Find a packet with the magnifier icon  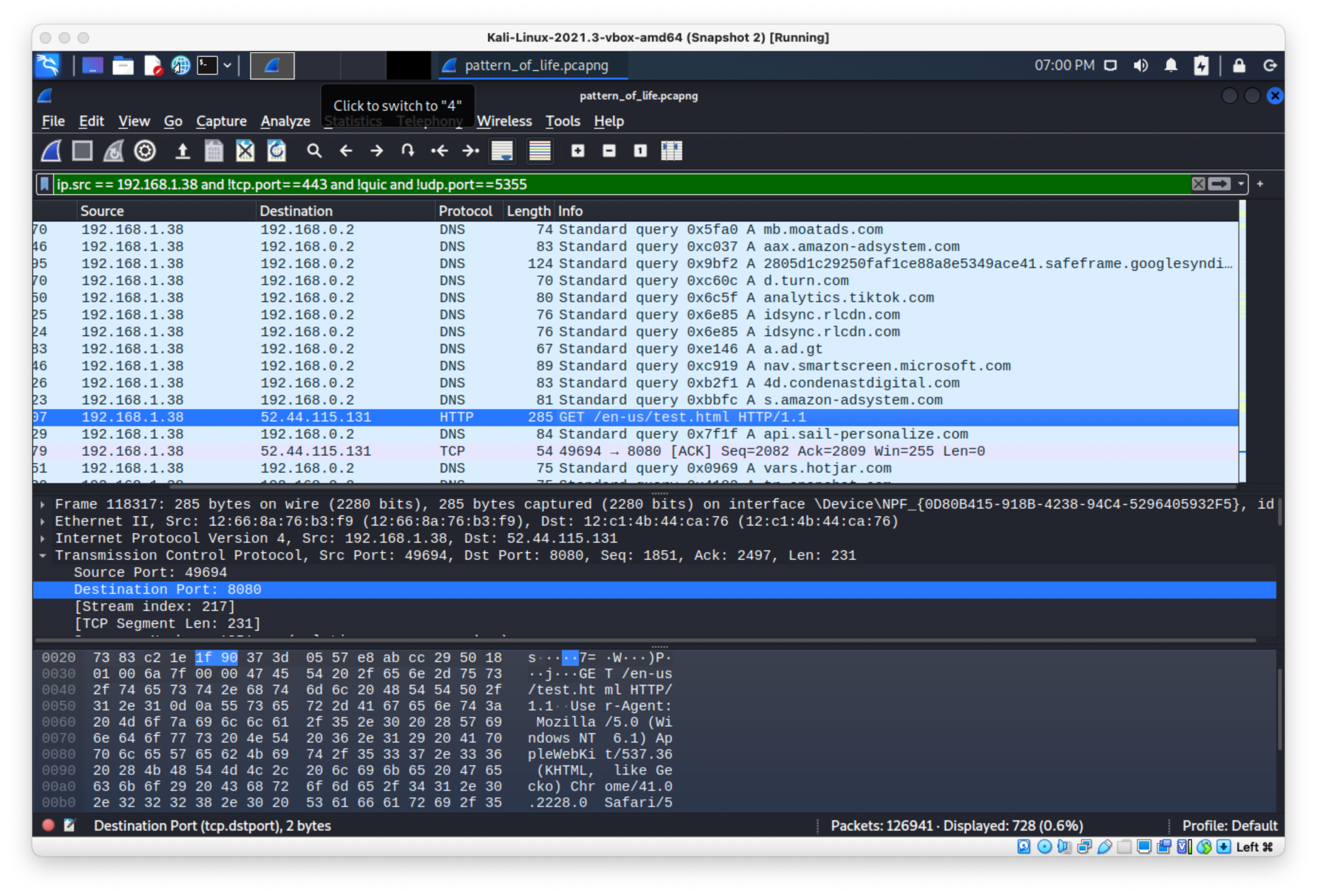pos(314,151)
